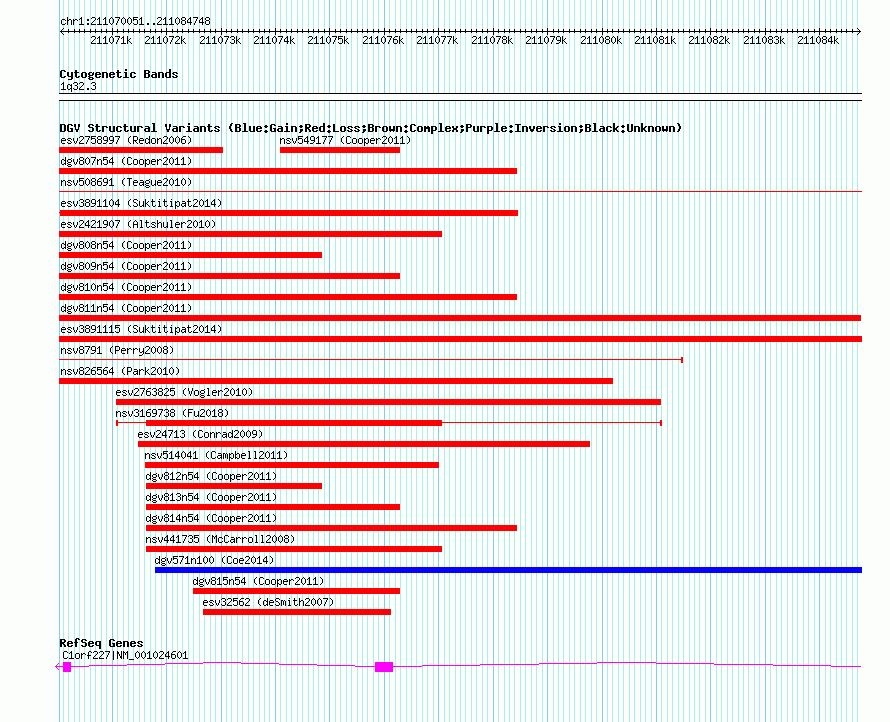Screen dimensions: 890x722
Task: Click the nsv826564 (Park2010) label
Action: pyautogui.click(x=120, y=371)
